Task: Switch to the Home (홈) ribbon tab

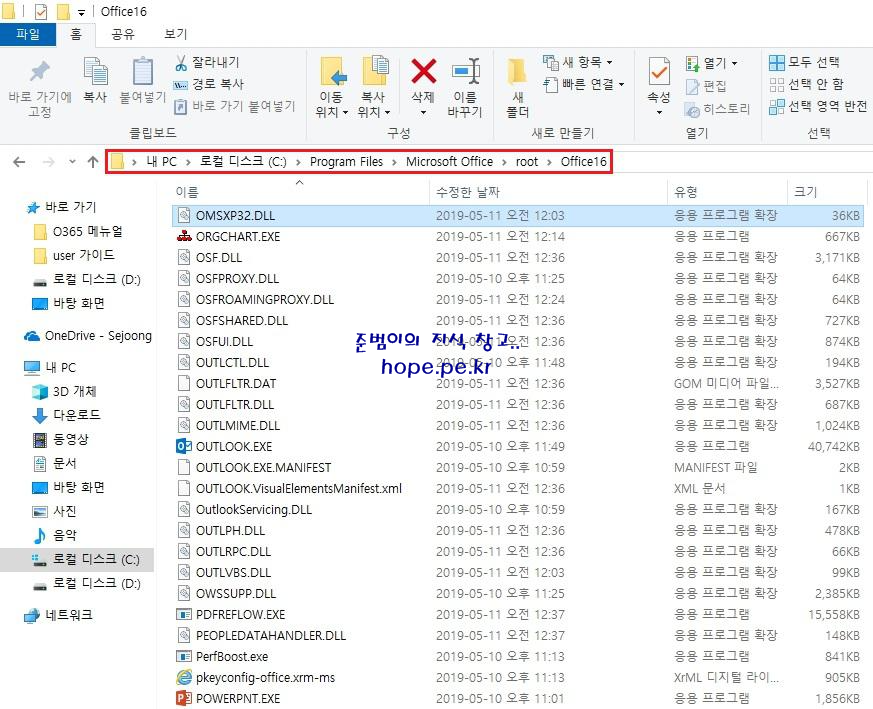Action: click(76, 35)
